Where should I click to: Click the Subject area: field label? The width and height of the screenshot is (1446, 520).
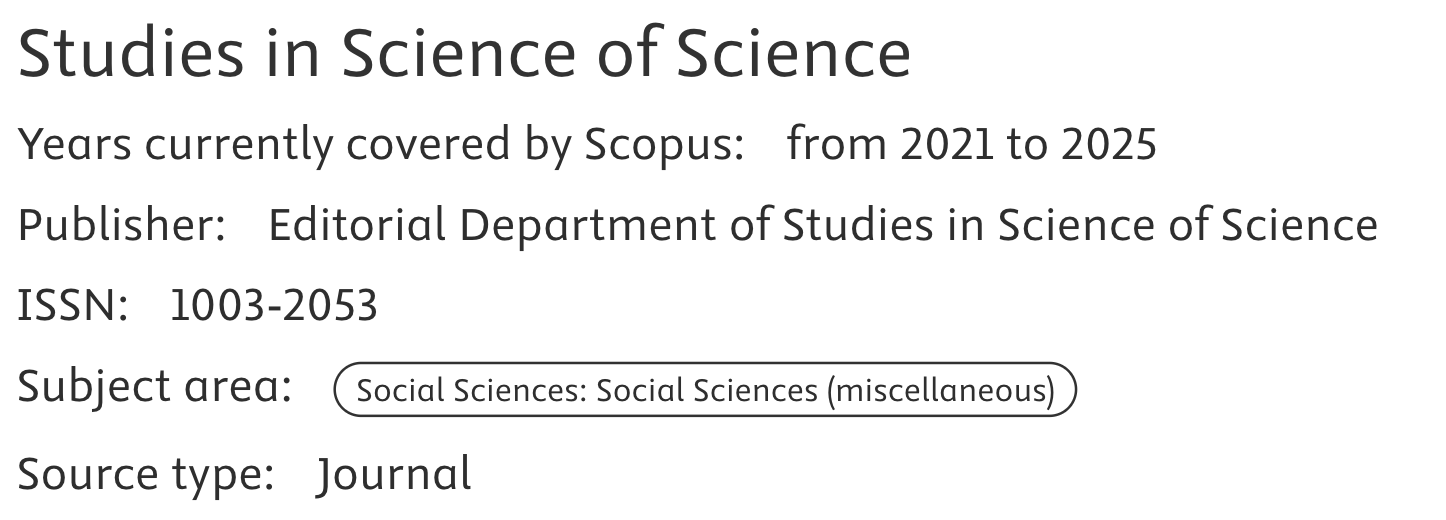pyautogui.click(x=155, y=387)
